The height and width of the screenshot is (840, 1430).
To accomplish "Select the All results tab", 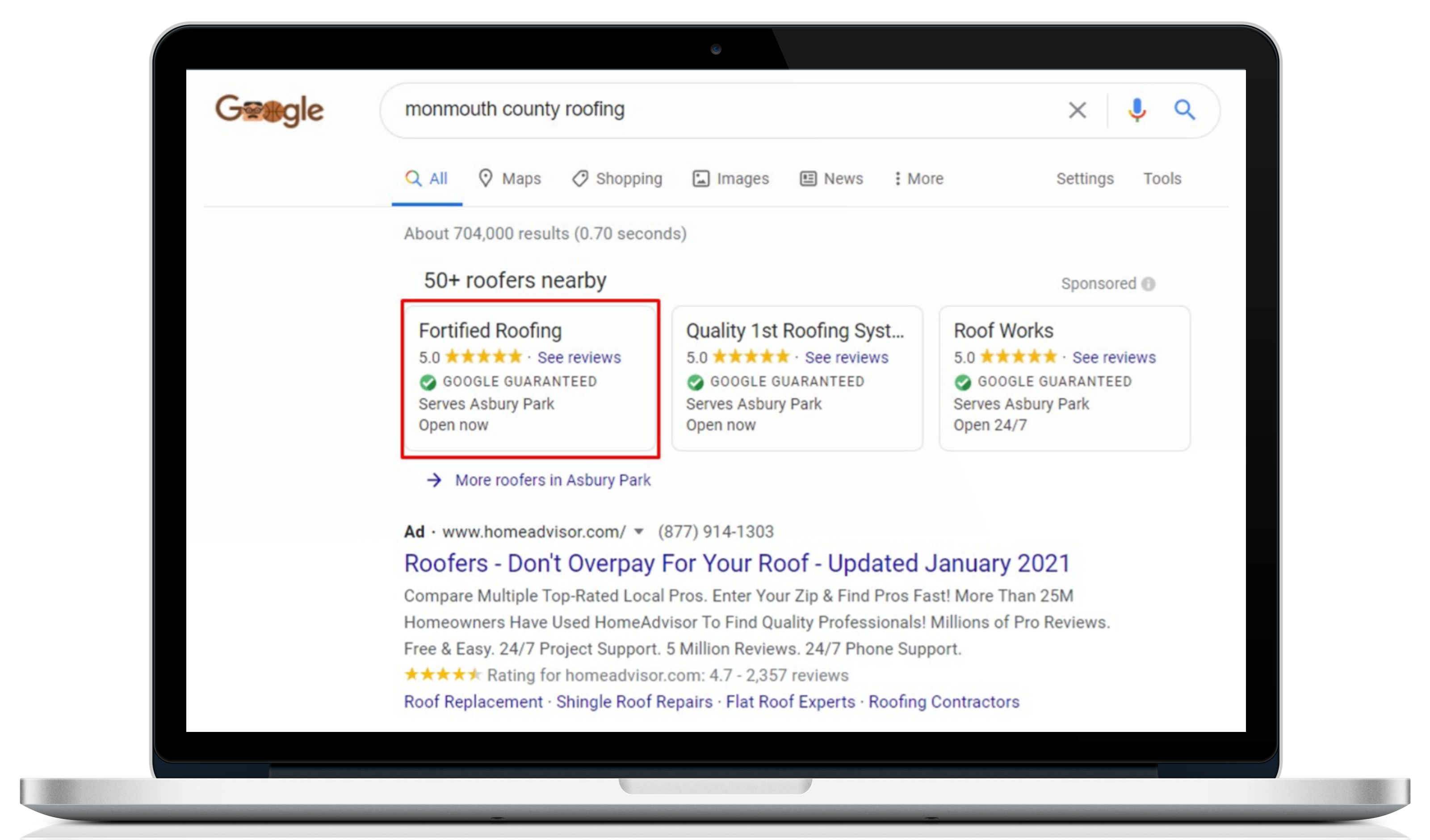I will coord(426,179).
